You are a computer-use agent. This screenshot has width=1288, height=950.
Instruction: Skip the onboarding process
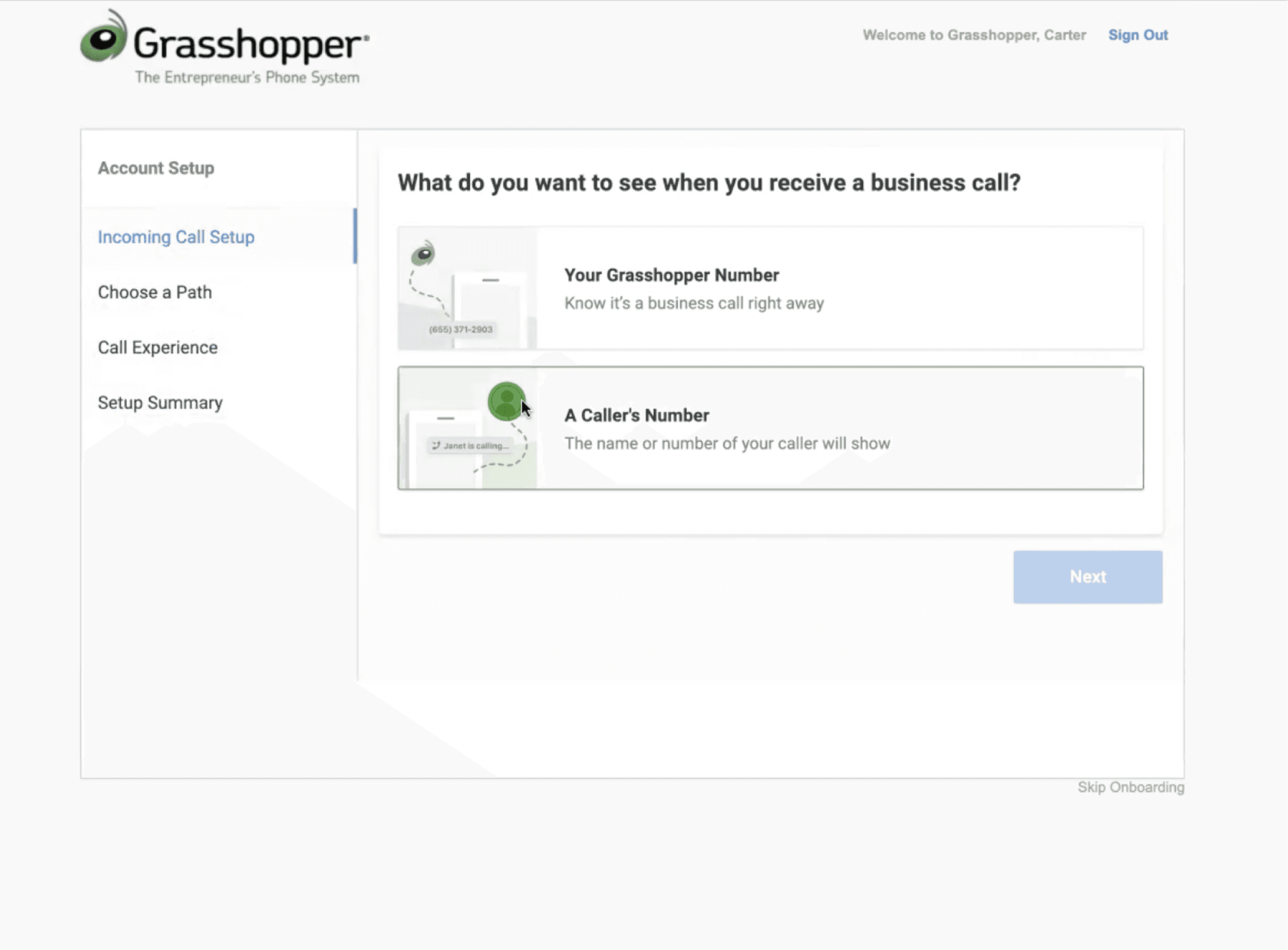1131,787
